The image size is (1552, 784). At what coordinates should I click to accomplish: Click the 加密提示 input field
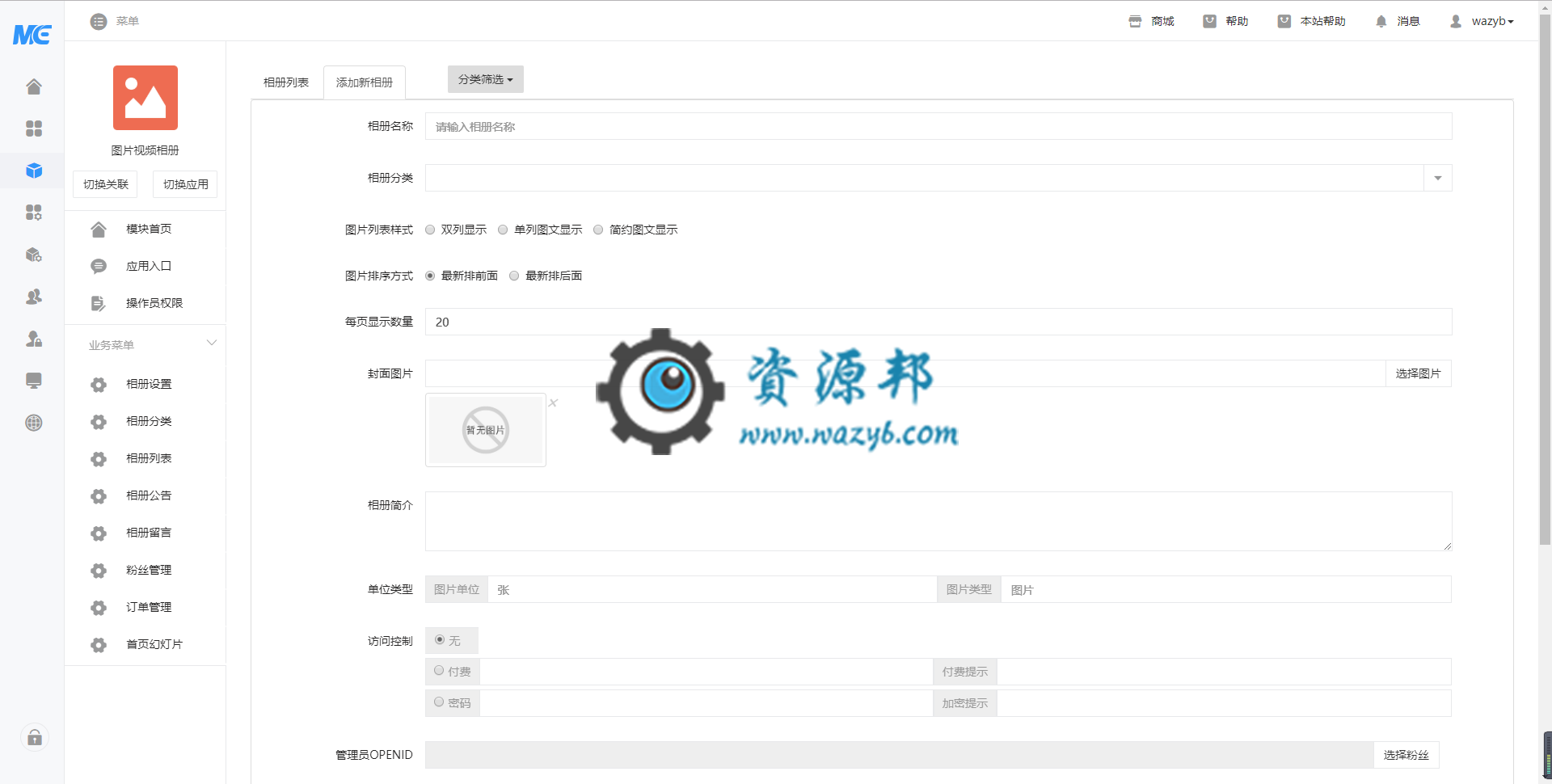[1224, 703]
